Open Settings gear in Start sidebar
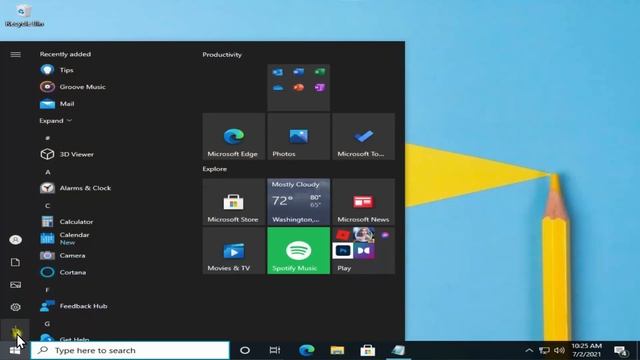640x360 pixels. [16, 307]
